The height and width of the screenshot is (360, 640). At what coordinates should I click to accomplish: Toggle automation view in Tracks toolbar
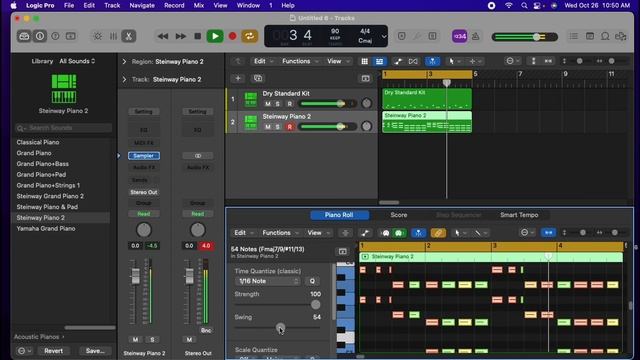click(398, 61)
